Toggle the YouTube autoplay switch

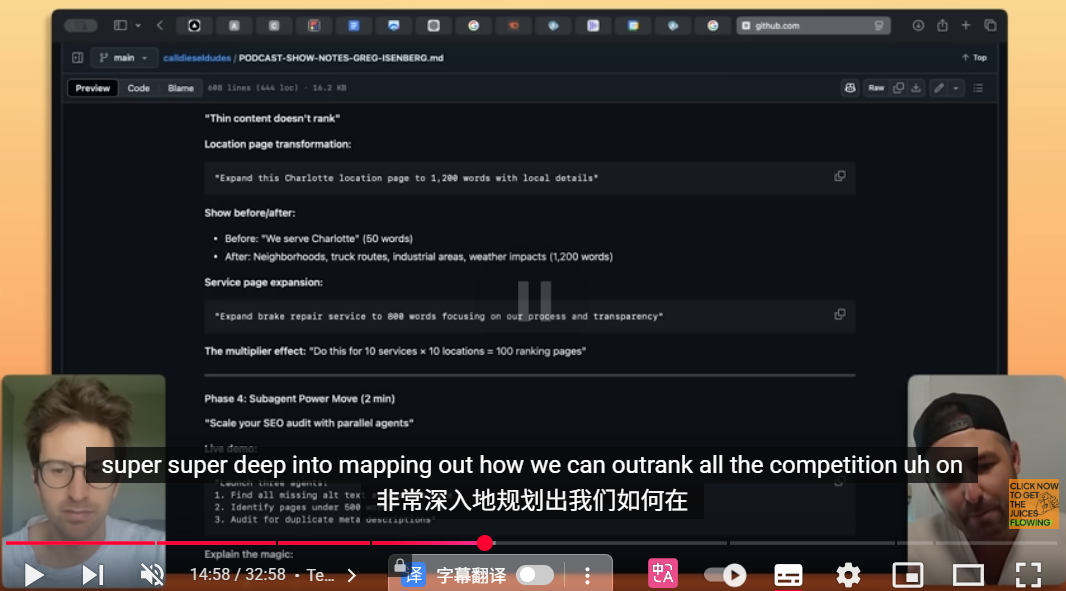click(x=725, y=575)
